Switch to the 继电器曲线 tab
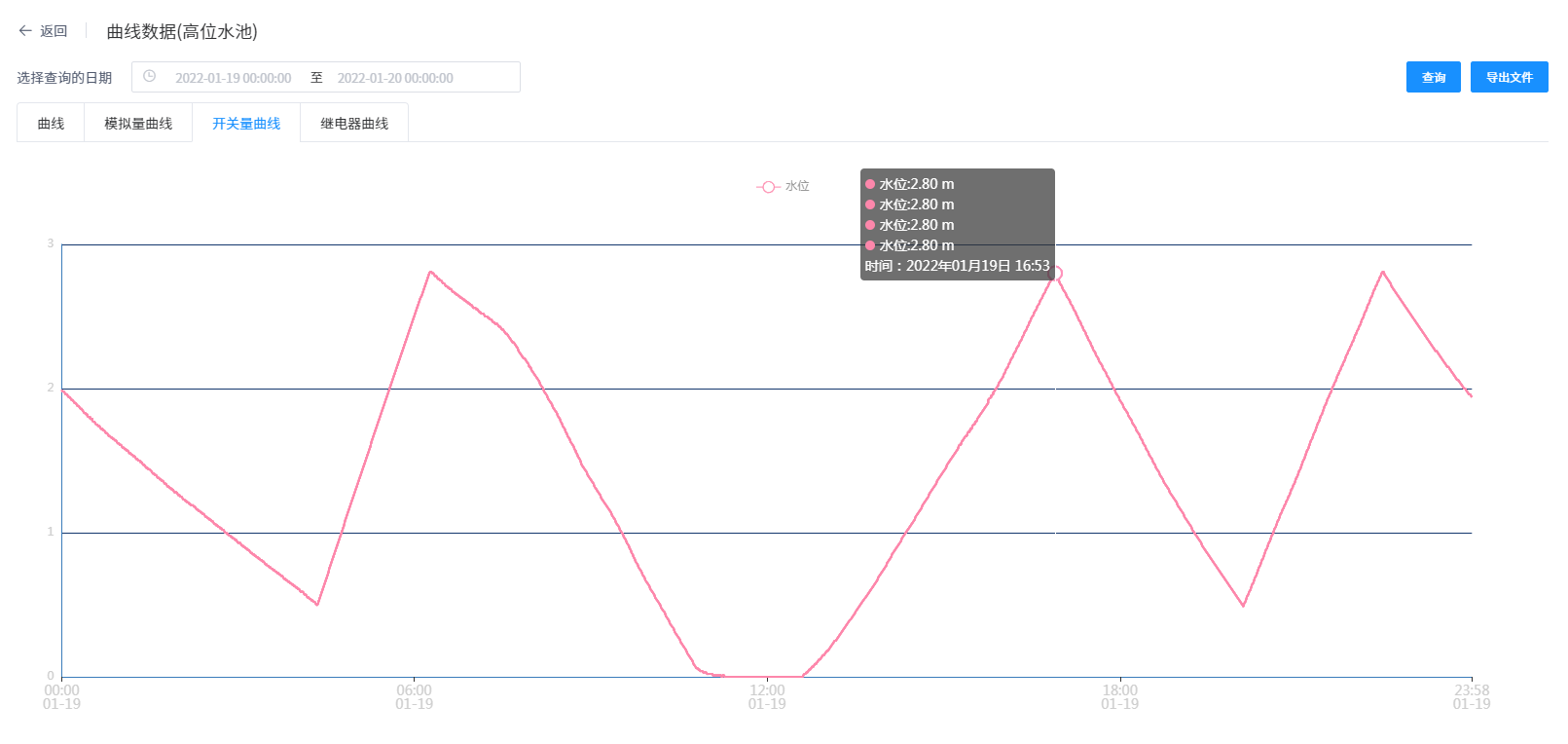Image resolution: width=1568 pixels, height=744 pixels. (x=354, y=124)
